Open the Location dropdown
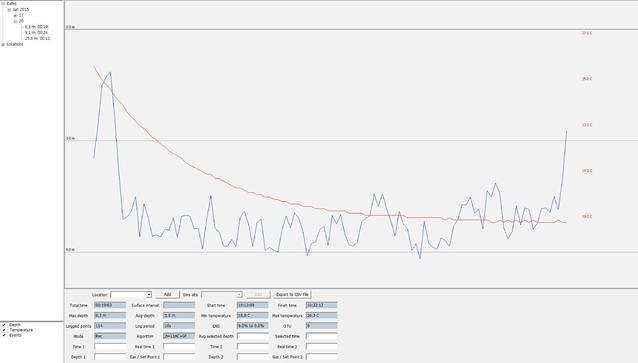This screenshot has height=363, width=638. click(x=131, y=295)
